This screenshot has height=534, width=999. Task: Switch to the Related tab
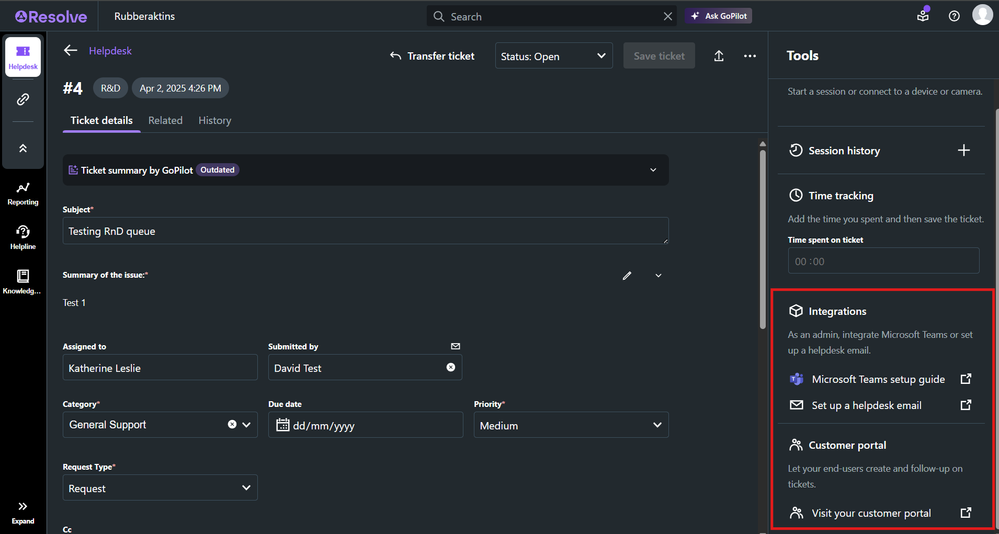tap(165, 121)
